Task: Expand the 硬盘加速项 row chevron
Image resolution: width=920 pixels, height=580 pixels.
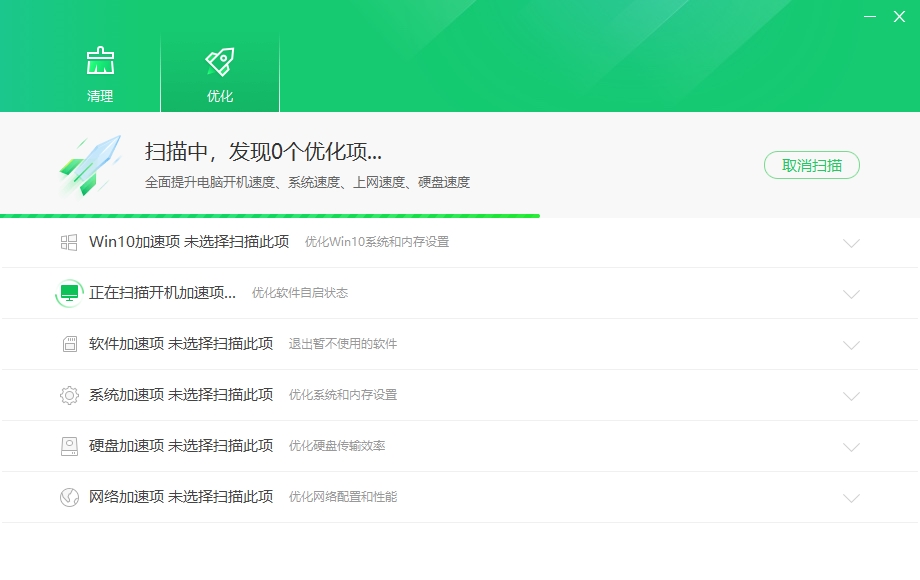Action: click(851, 447)
